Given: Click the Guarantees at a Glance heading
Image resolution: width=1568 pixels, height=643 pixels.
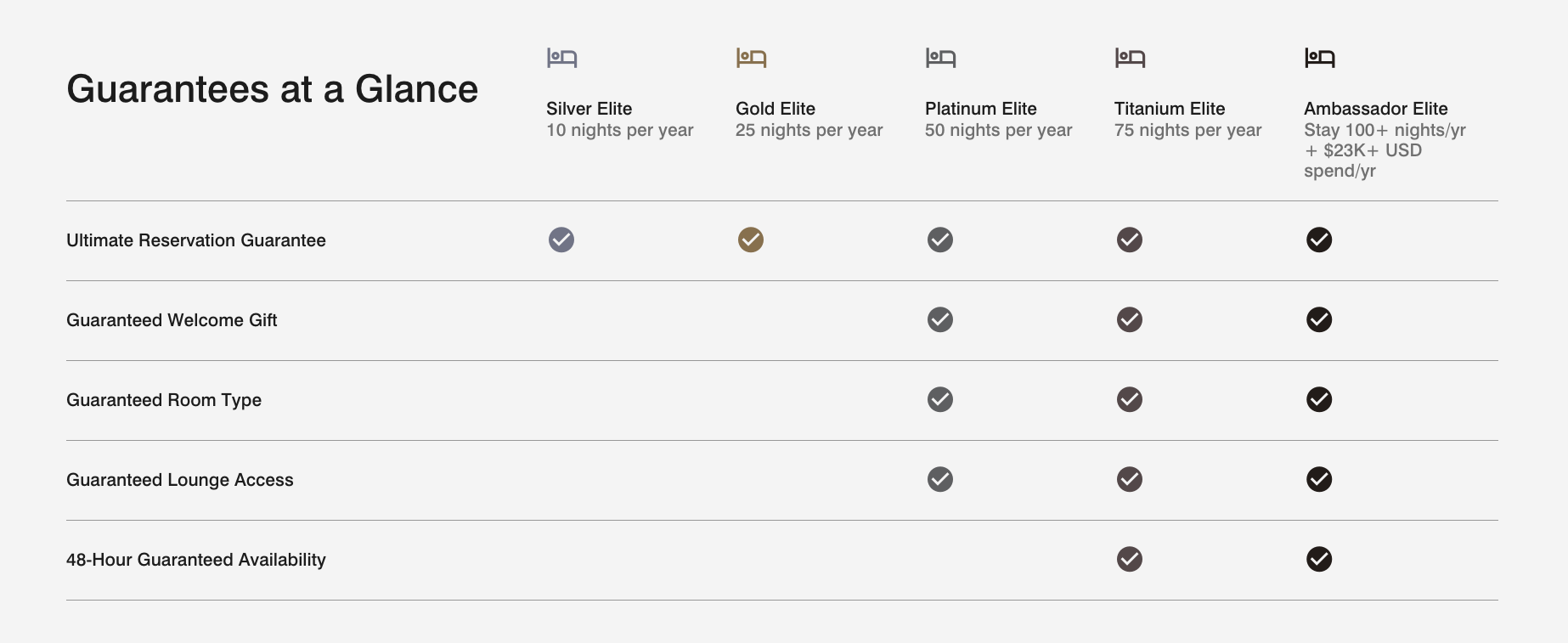Looking at the screenshot, I should 272,89.
